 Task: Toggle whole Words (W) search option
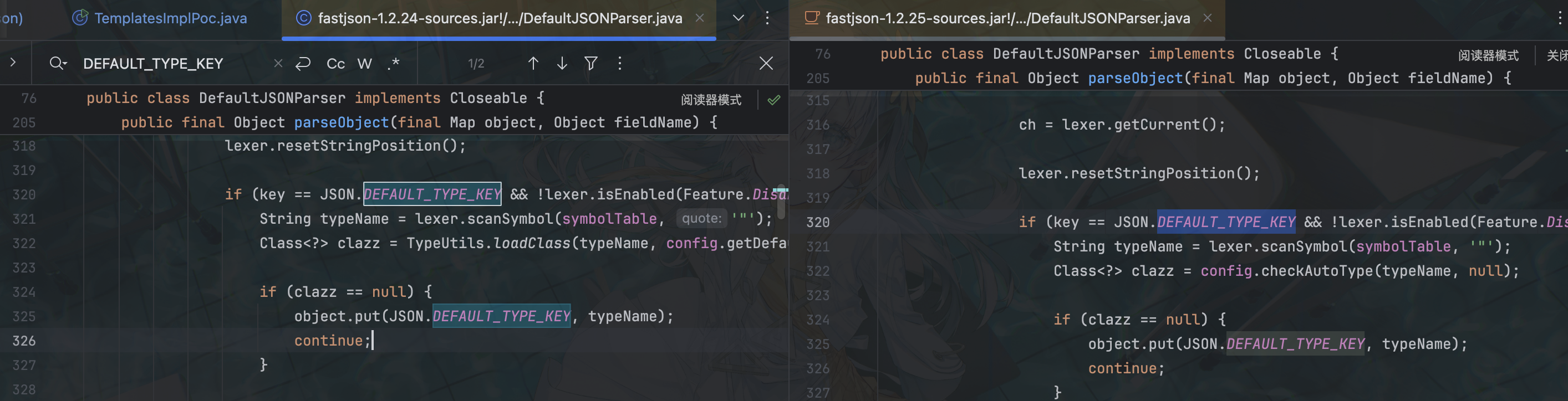[365, 63]
